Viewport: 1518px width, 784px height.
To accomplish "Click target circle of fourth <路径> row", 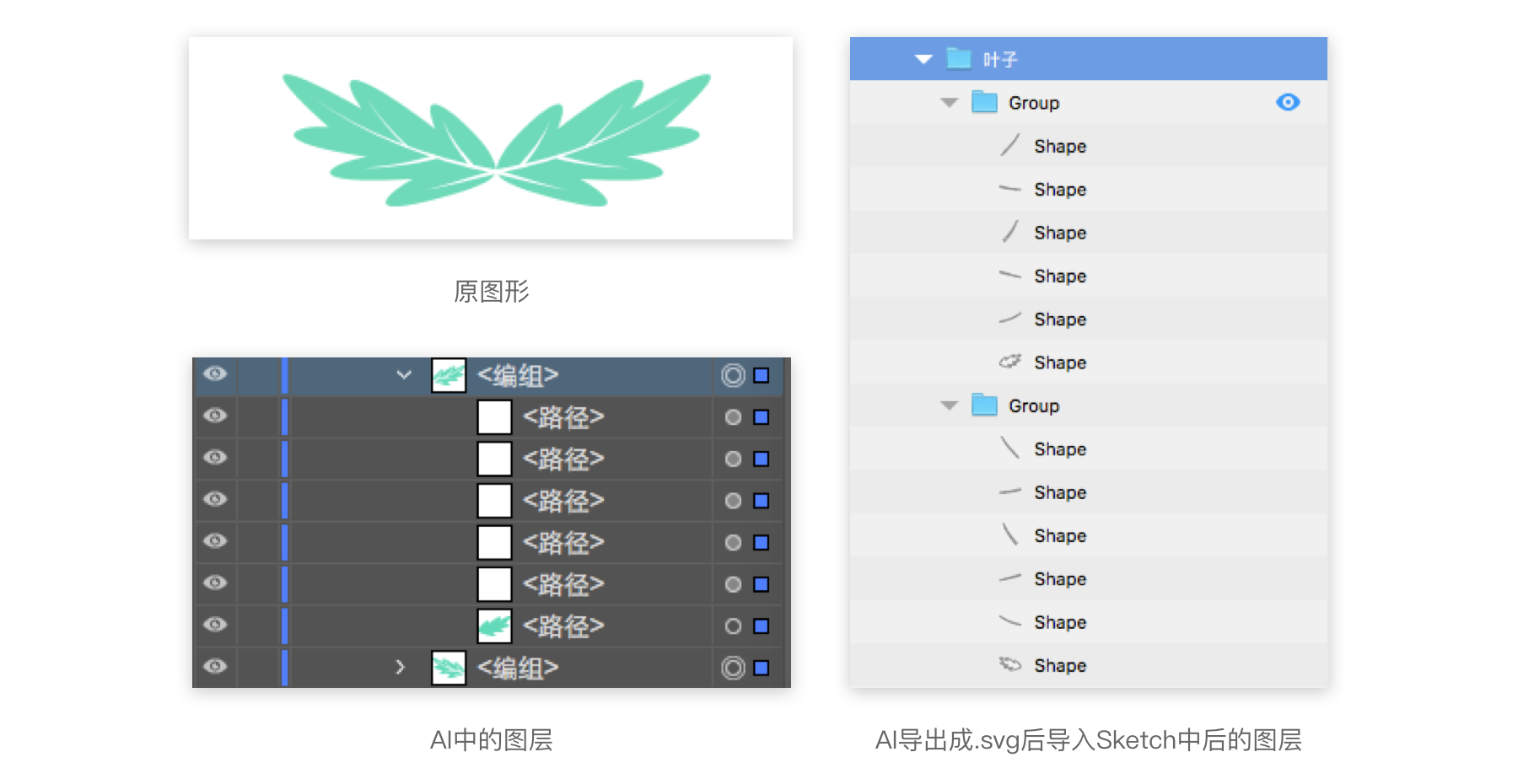I will coord(734,542).
